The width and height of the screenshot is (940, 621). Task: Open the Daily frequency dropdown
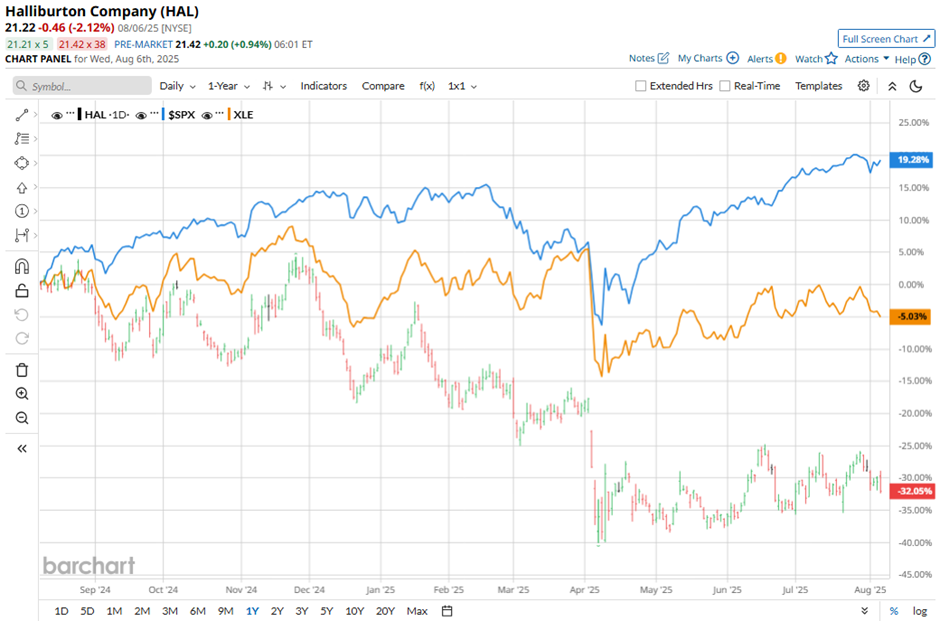pos(177,86)
